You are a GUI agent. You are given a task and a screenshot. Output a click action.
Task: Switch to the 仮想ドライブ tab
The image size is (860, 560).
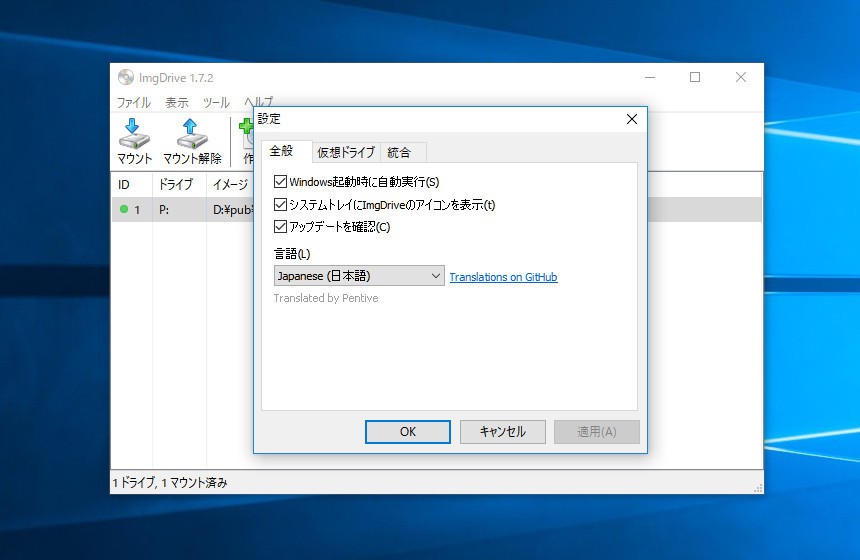[346, 152]
